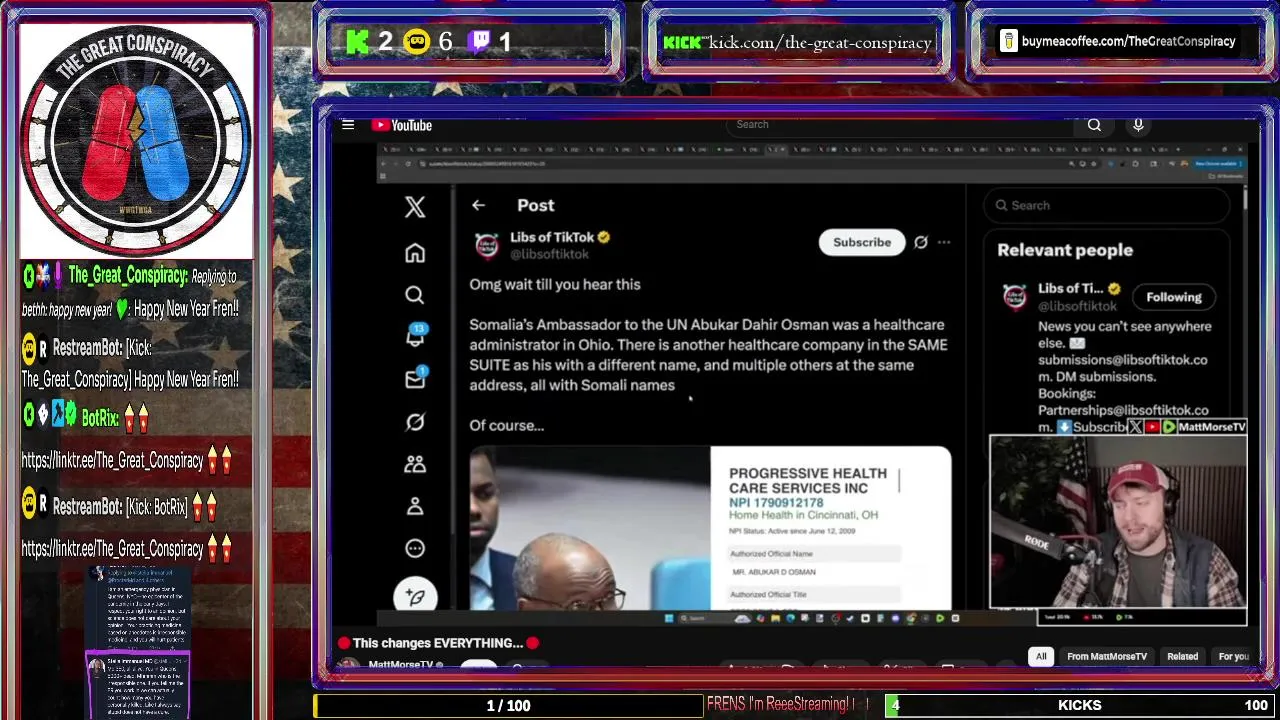The height and width of the screenshot is (720, 1280).
Task: Click the yellow Rumble viewer count icon
Action: [416, 41]
